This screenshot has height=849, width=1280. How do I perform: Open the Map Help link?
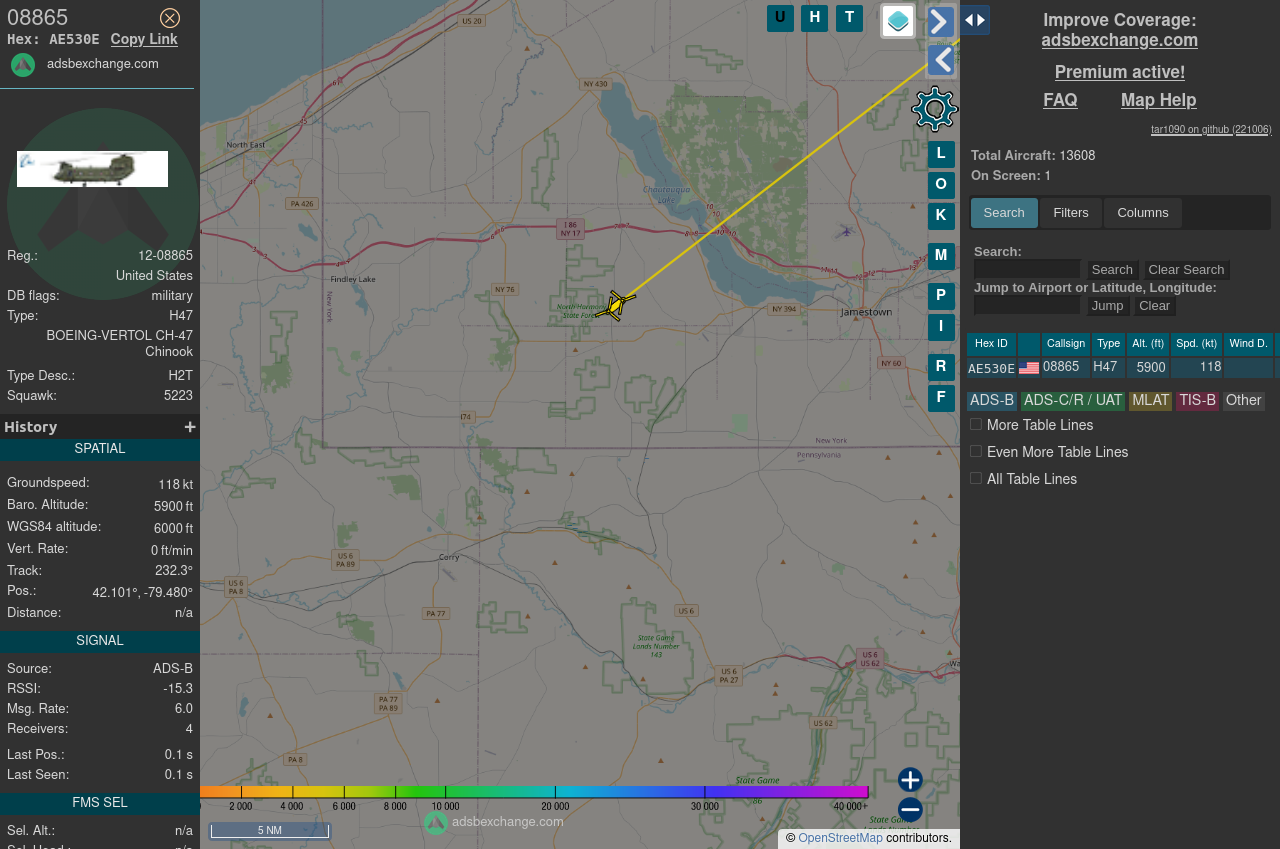[1158, 100]
